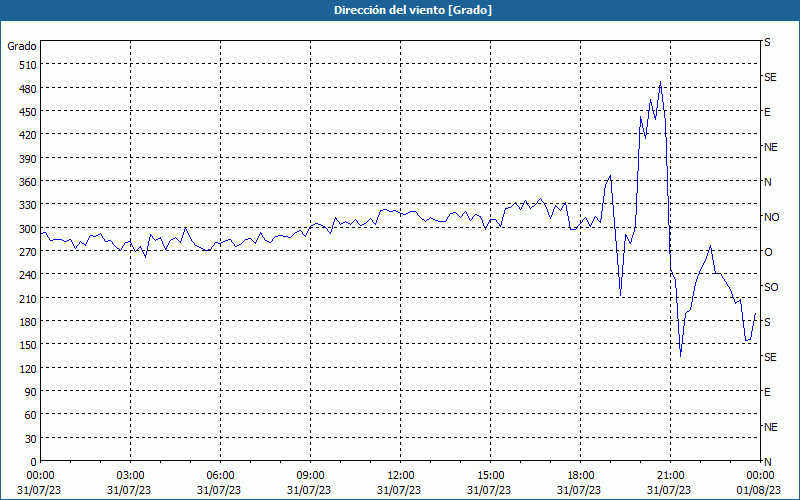Click the "NO" compass label on the right axis
The width and height of the screenshot is (800, 500).
(x=772, y=217)
